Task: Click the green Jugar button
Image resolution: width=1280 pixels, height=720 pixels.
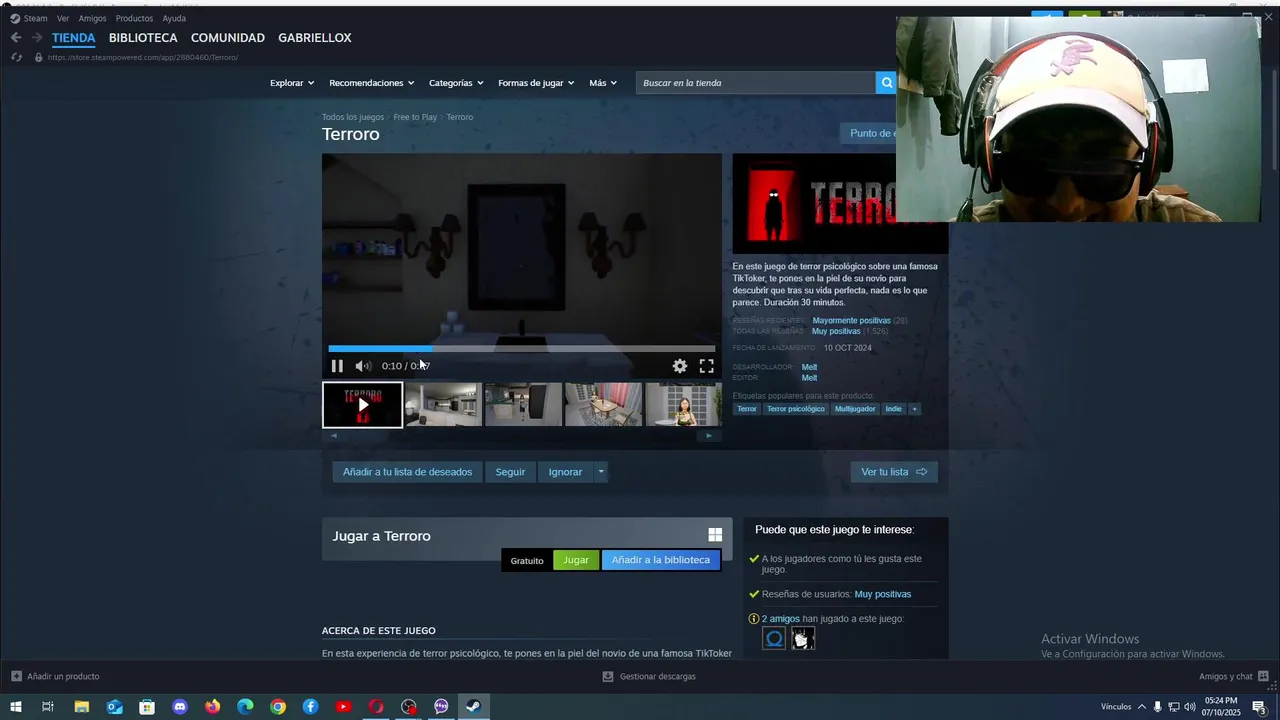Action: pos(576,560)
